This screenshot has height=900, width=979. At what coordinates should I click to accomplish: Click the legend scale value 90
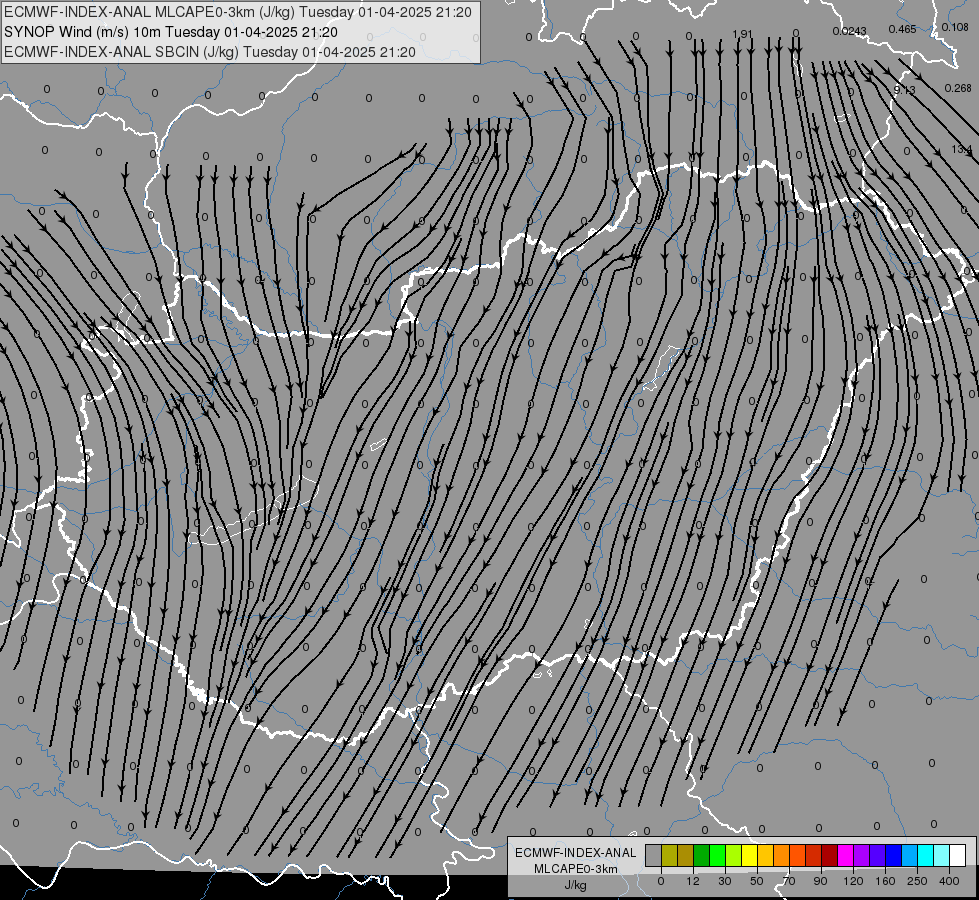coord(820,881)
